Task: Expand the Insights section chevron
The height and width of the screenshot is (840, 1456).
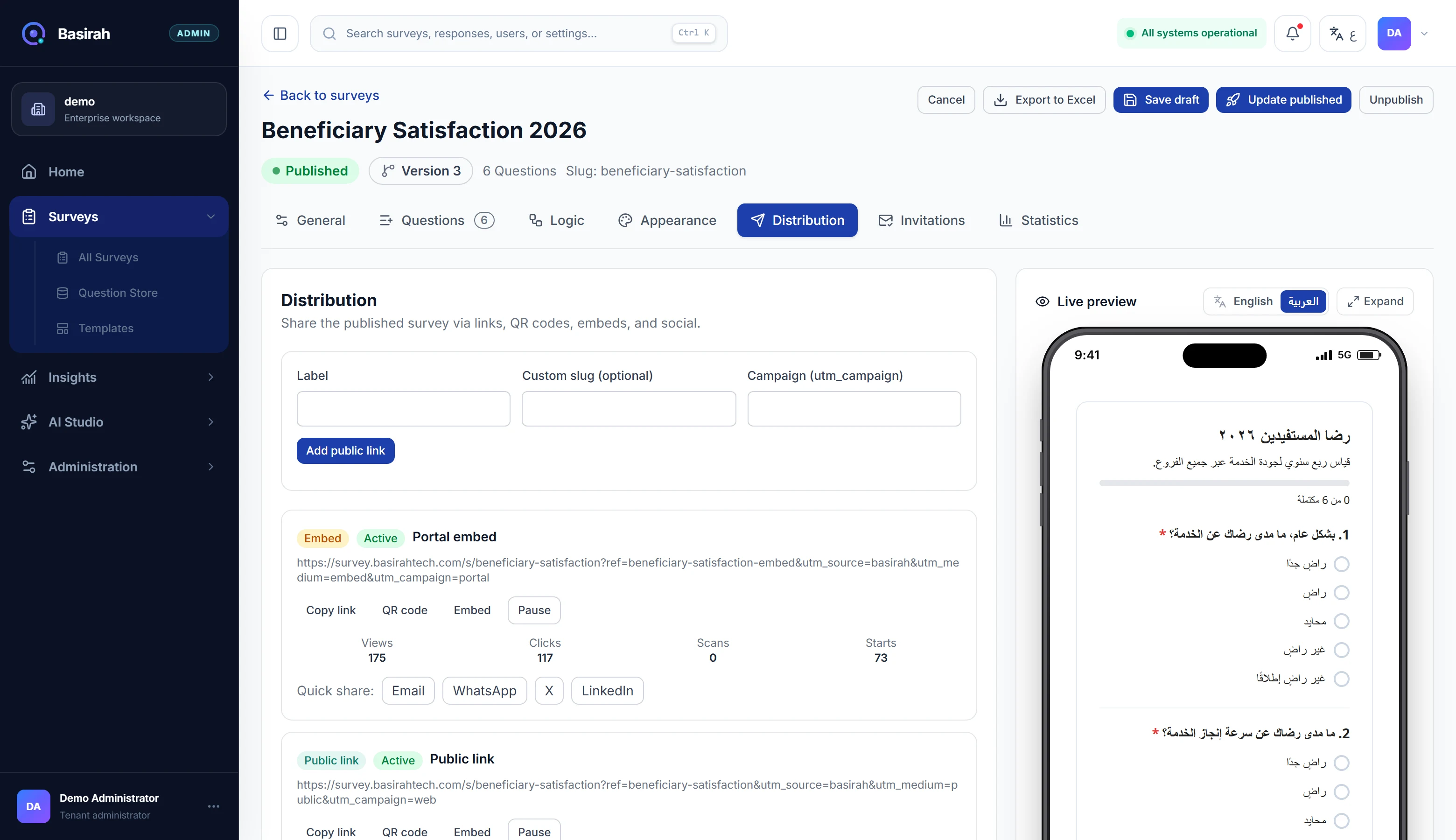Action: tap(211, 378)
